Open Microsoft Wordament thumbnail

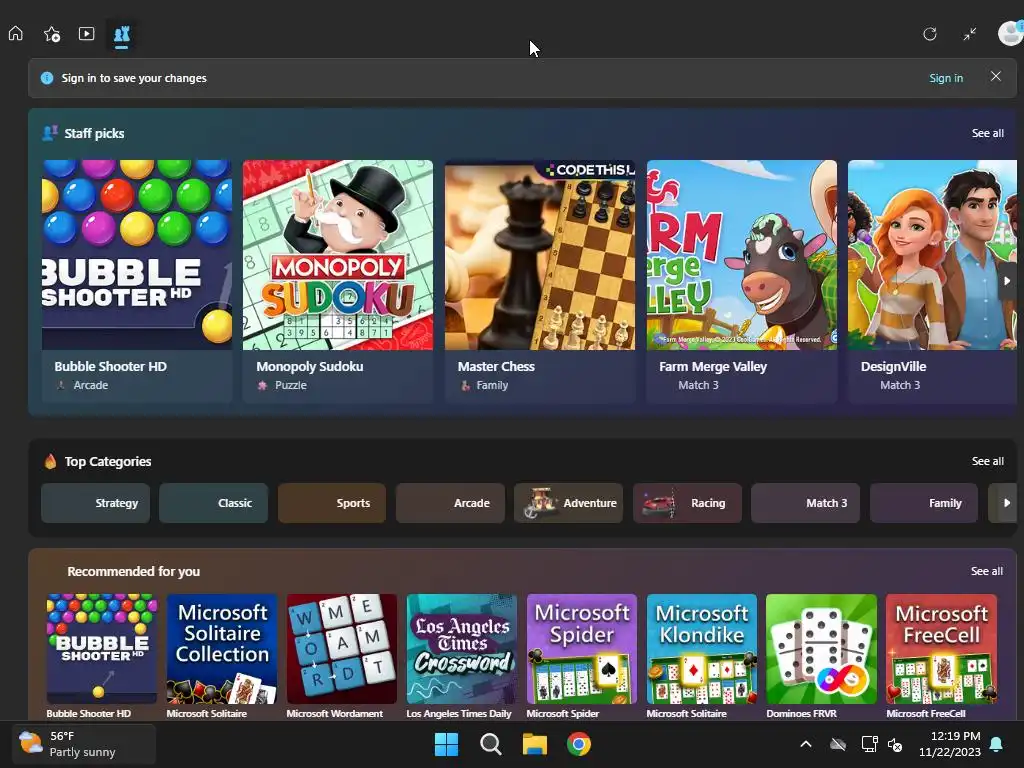coord(342,648)
